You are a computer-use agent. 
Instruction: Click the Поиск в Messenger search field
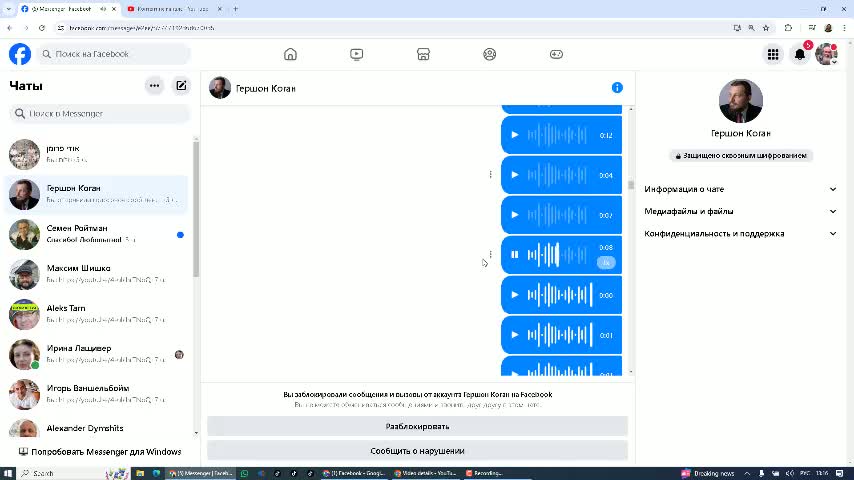100,114
